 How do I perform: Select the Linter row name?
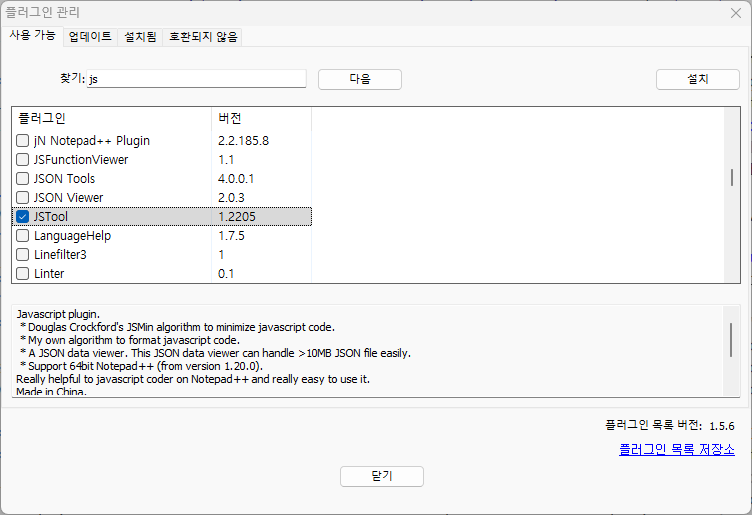[x=49, y=274]
